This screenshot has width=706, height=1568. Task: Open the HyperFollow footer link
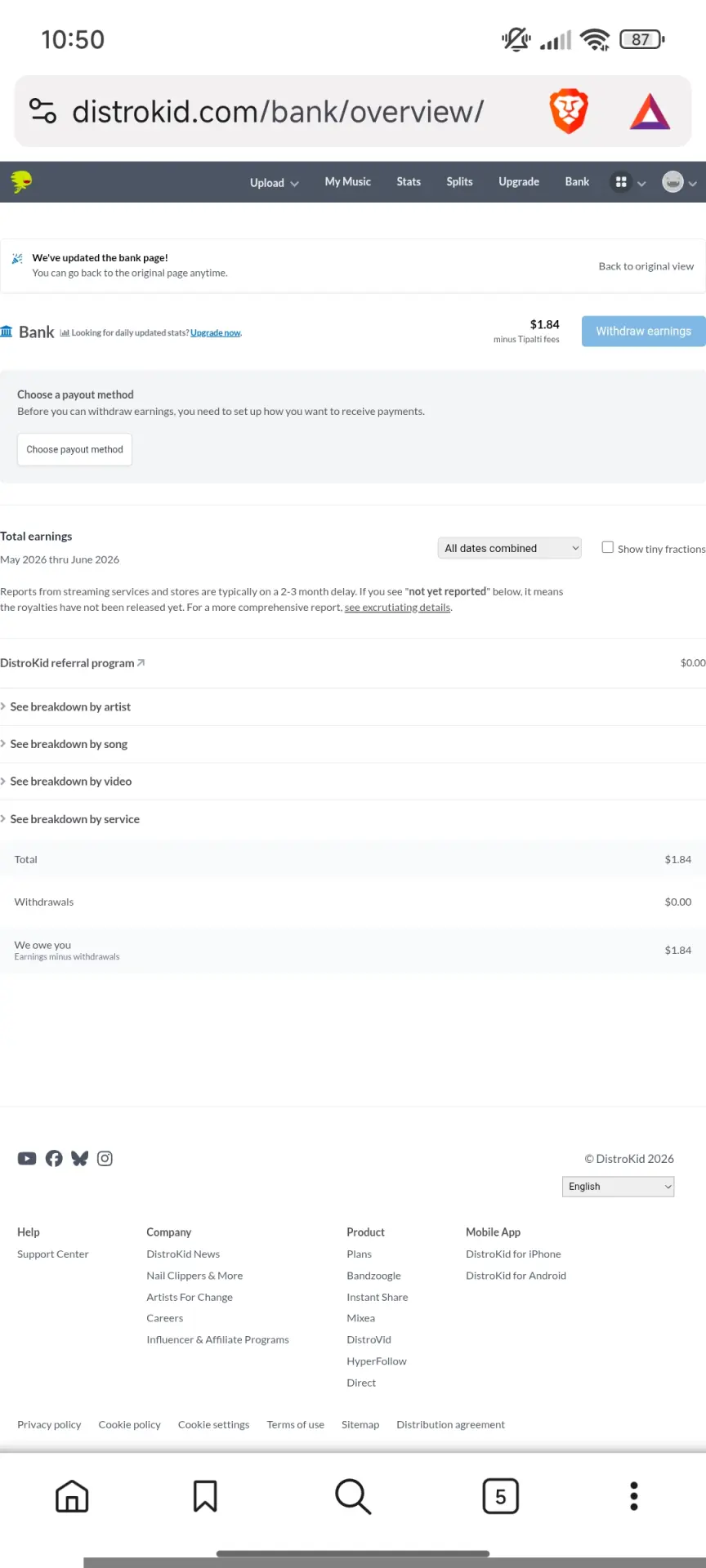point(377,1361)
